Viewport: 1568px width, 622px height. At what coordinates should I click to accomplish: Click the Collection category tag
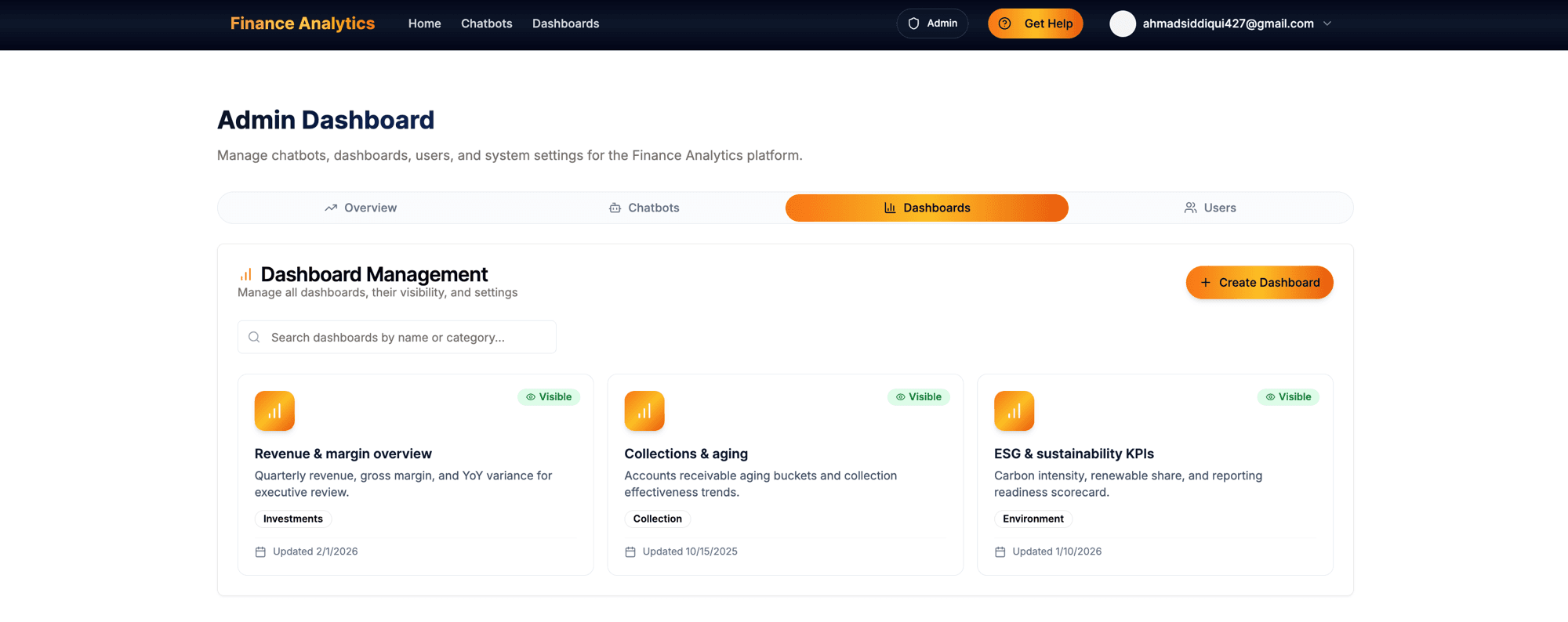[x=658, y=519]
